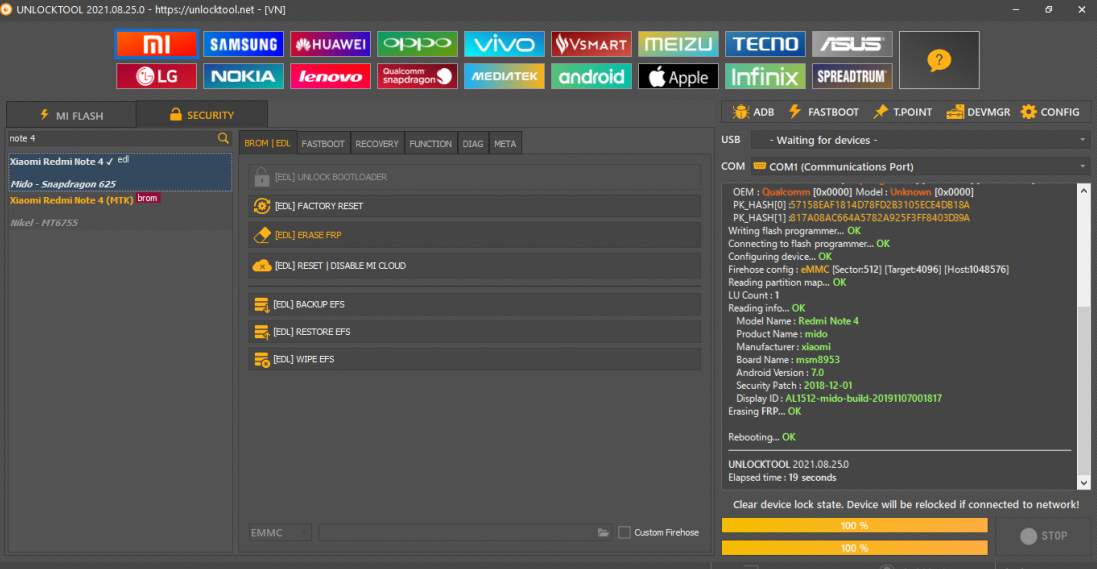Enable the Custom Firehose checkbox
1097x569 pixels.
click(624, 533)
